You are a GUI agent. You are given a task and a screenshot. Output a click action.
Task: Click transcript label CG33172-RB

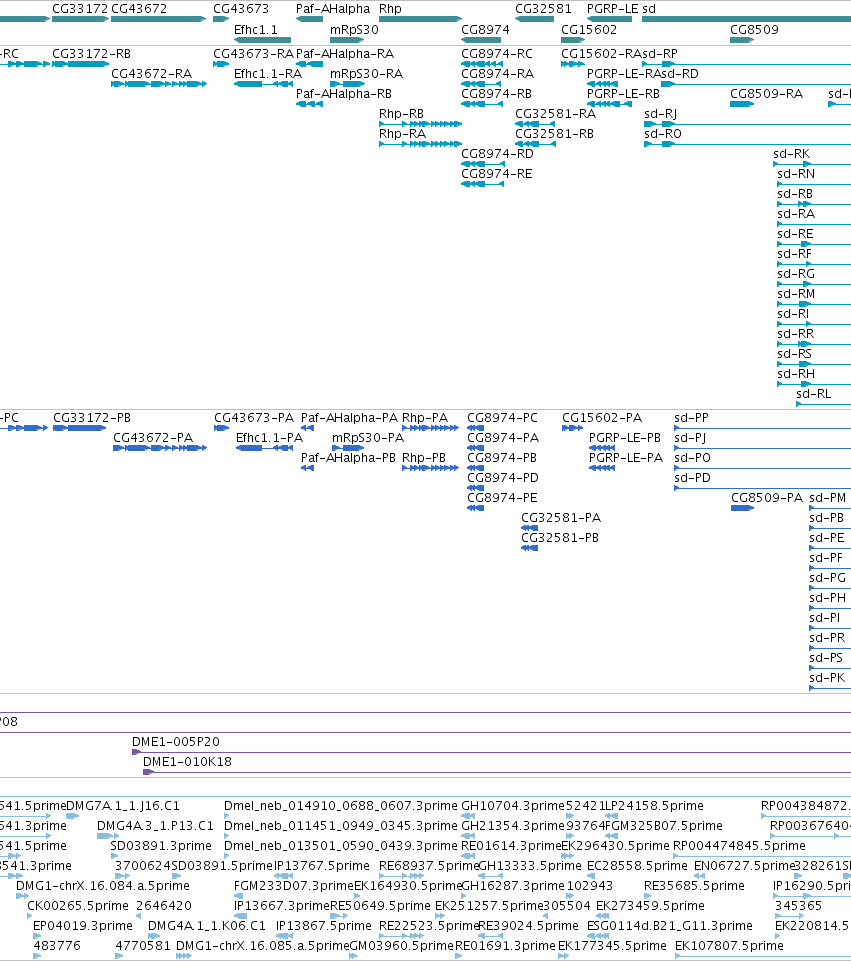[x=91, y=54]
